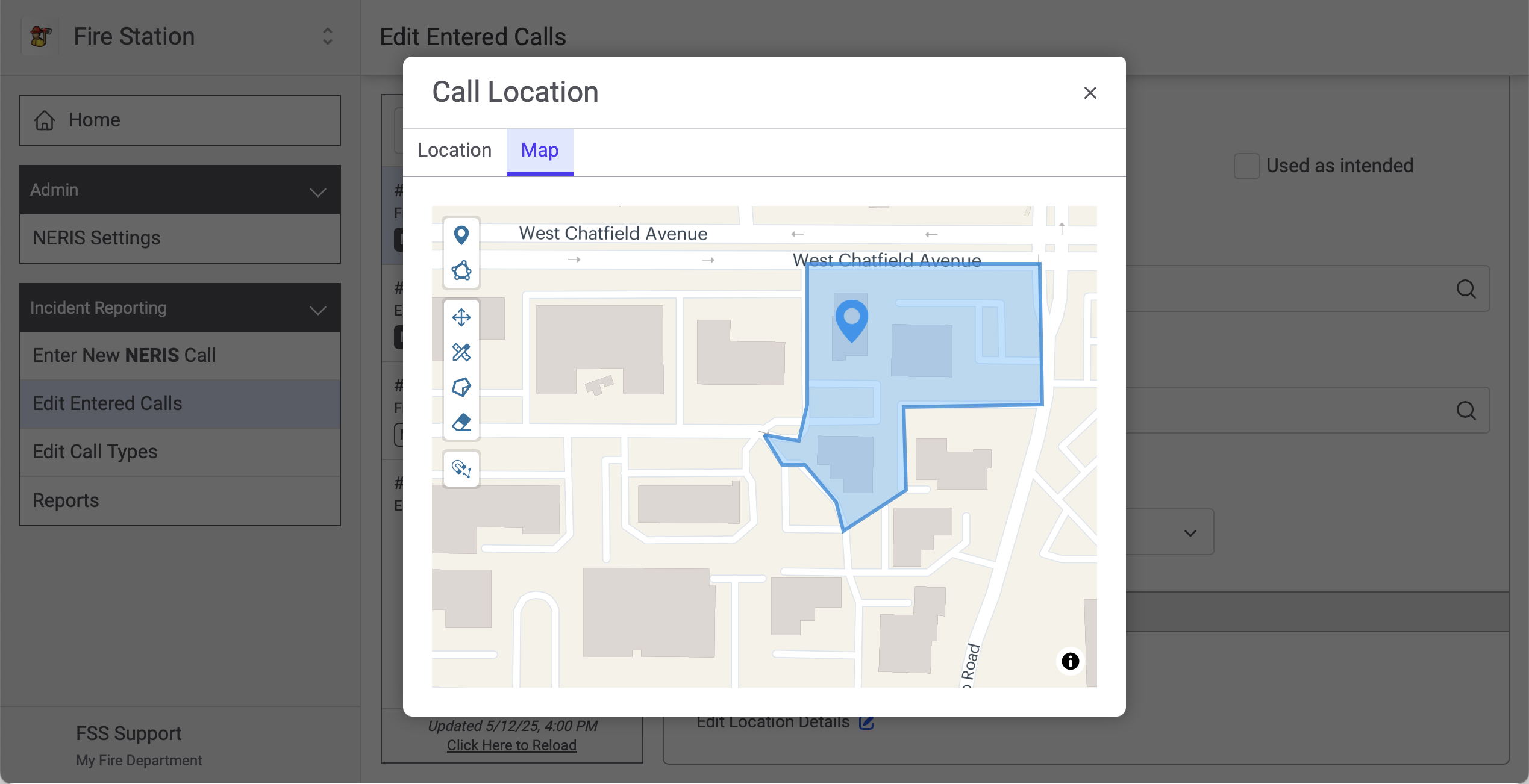Open the map info attribution button
Viewport: 1529px width, 784px height.
(x=1070, y=661)
